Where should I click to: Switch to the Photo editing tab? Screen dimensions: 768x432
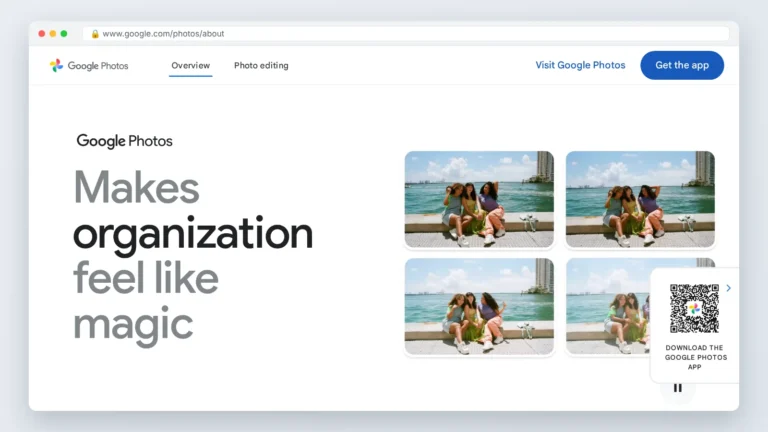pos(261,66)
